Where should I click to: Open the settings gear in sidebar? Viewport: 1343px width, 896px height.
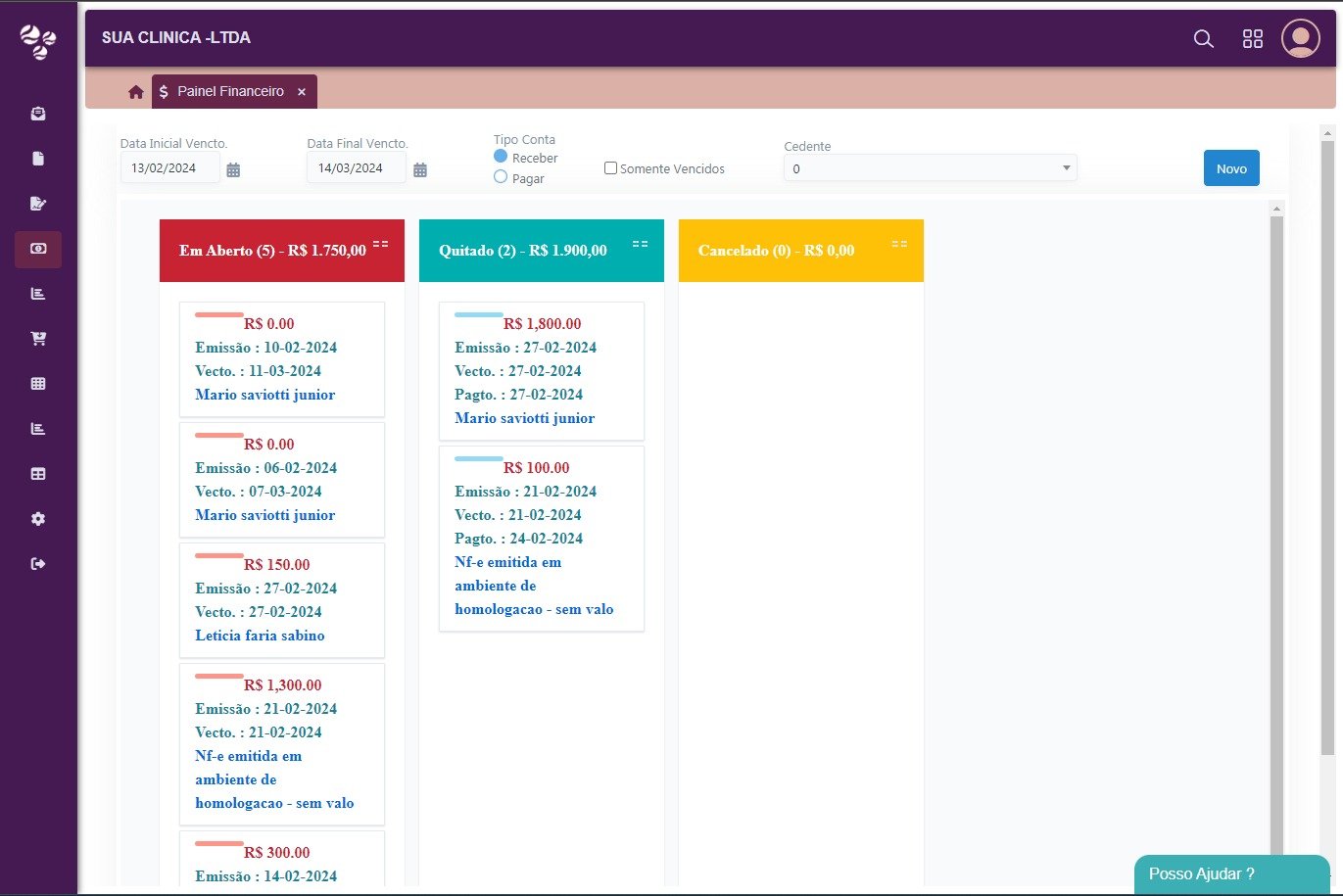pos(38,519)
